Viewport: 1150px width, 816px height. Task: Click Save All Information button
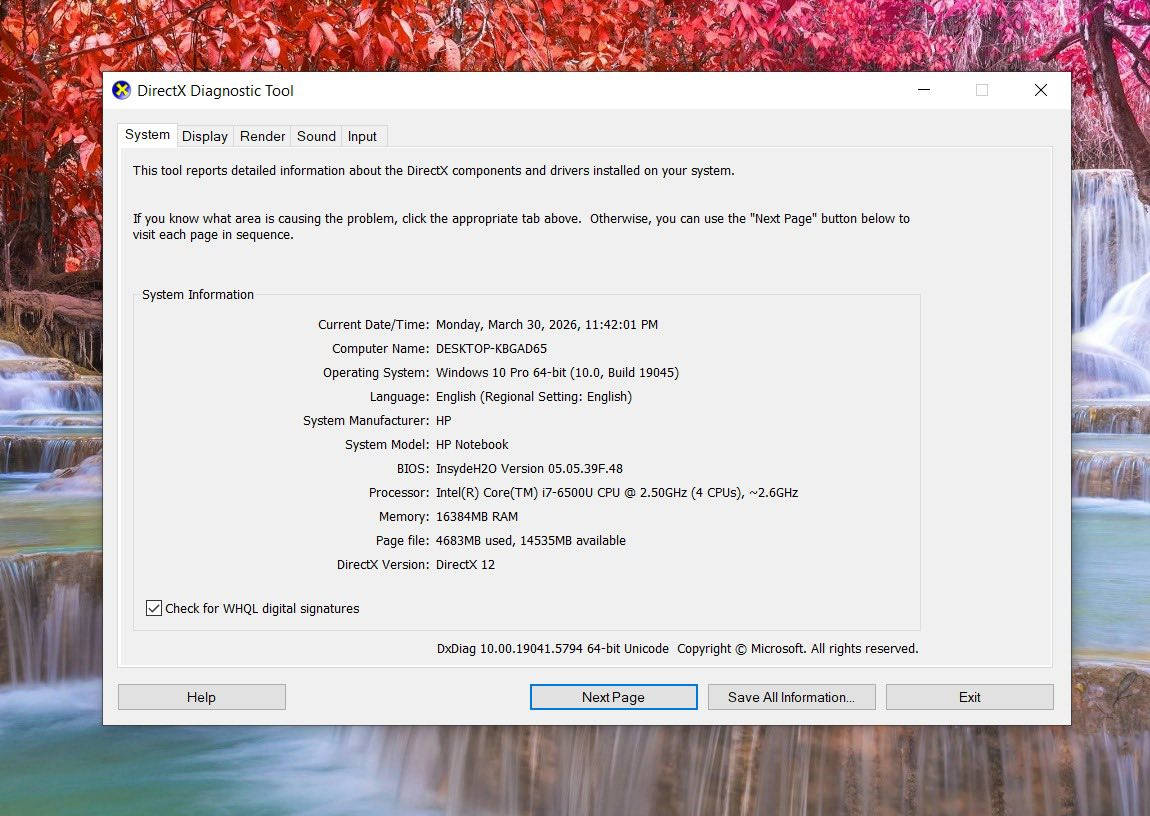(x=791, y=697)
